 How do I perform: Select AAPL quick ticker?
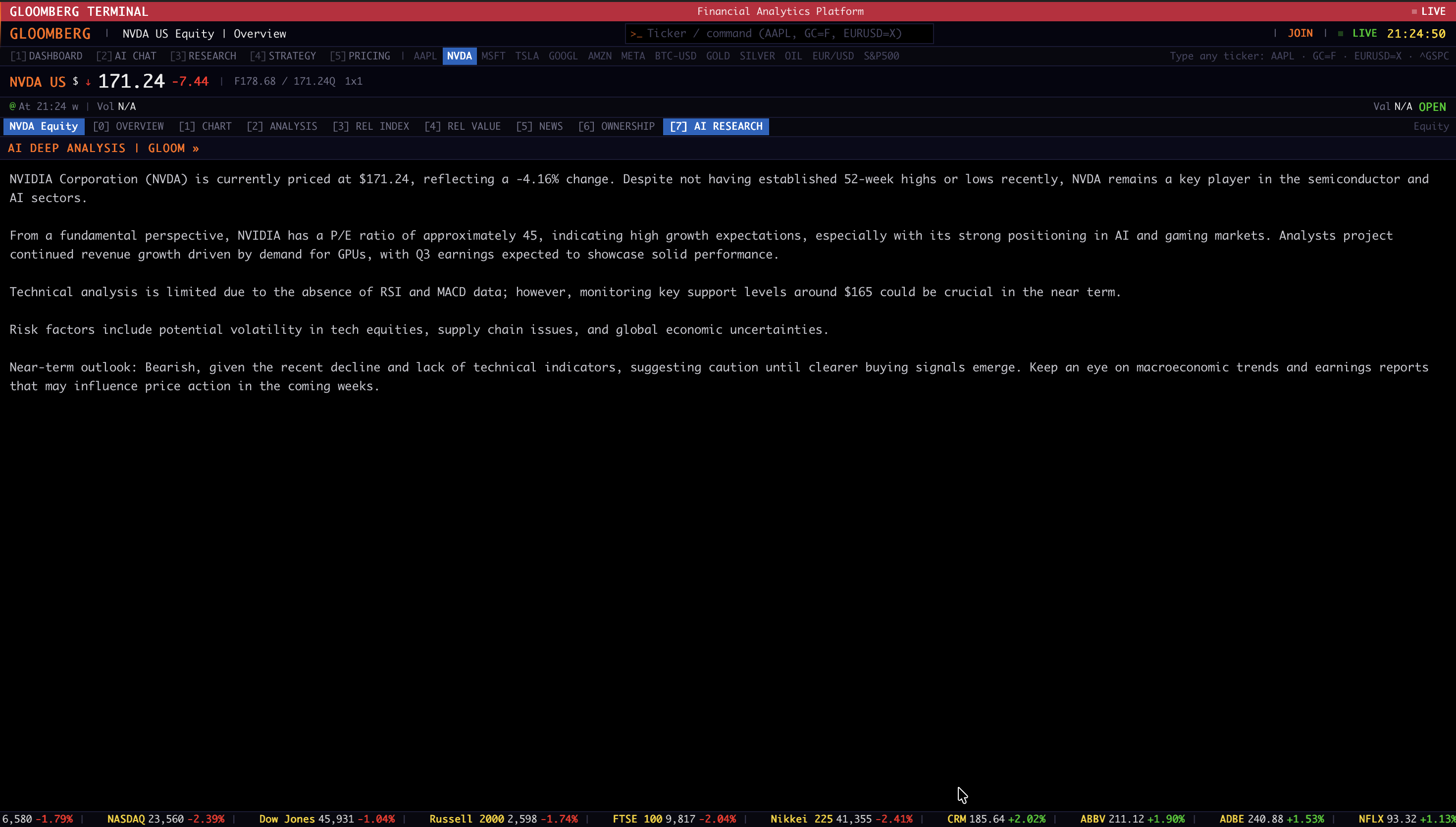(425, 55)
